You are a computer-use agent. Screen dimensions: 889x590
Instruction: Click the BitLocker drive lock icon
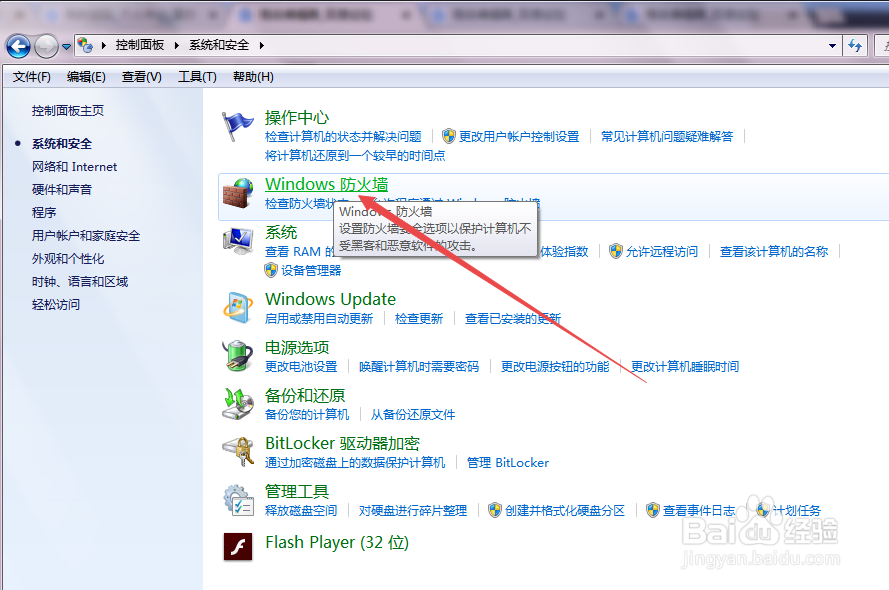[238, 452]
